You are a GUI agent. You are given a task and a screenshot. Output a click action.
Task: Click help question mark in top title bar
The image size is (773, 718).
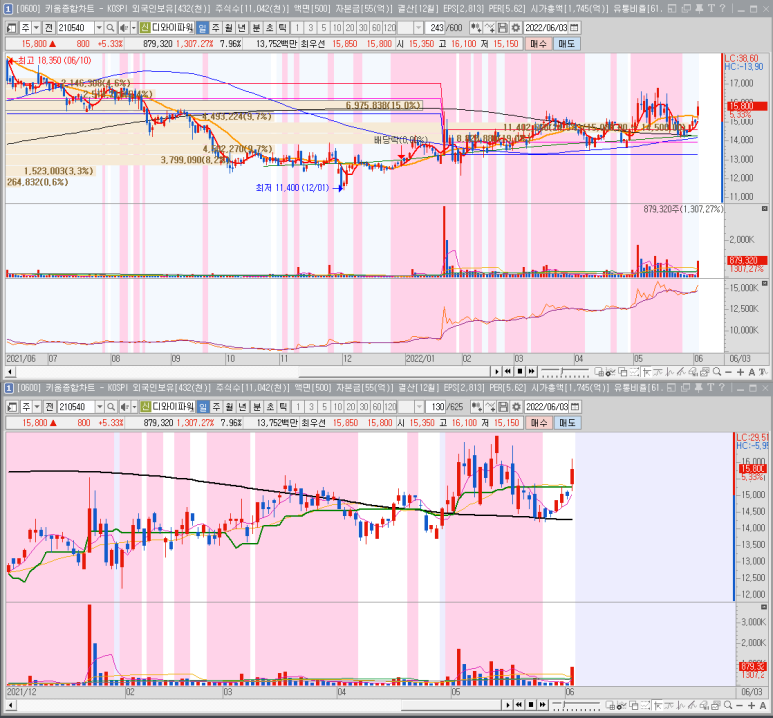pyautogui.click(x=723, y=8)
